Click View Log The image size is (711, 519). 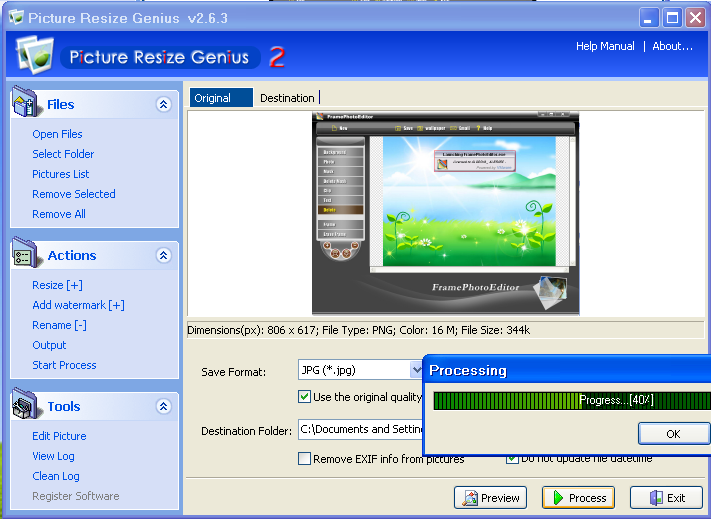click(54, 456)
